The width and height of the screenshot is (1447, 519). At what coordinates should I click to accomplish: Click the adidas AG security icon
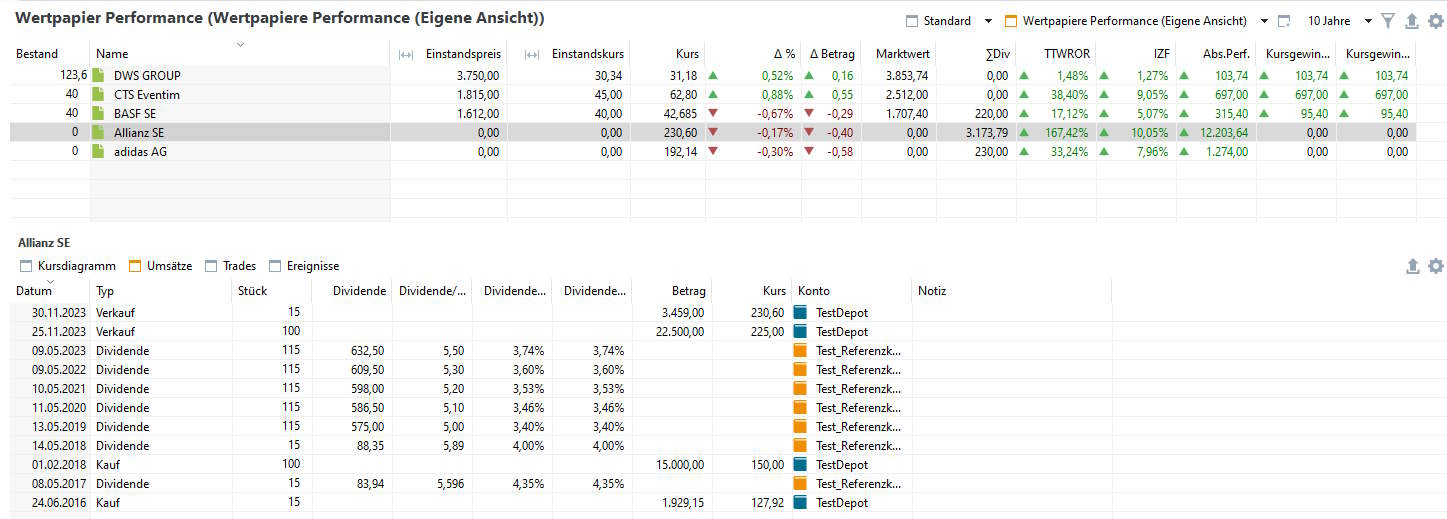coord(98,151)
